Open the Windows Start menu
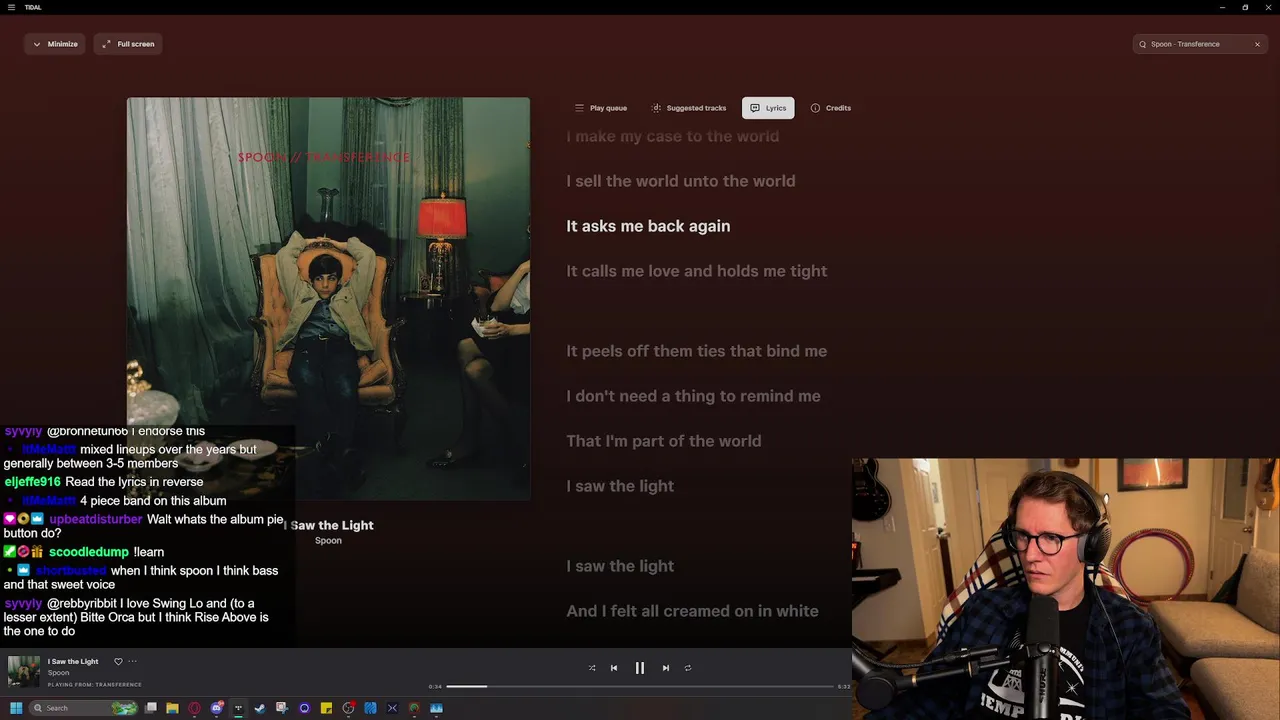This screenshot has width=1280, height=720. coord(16,708)
